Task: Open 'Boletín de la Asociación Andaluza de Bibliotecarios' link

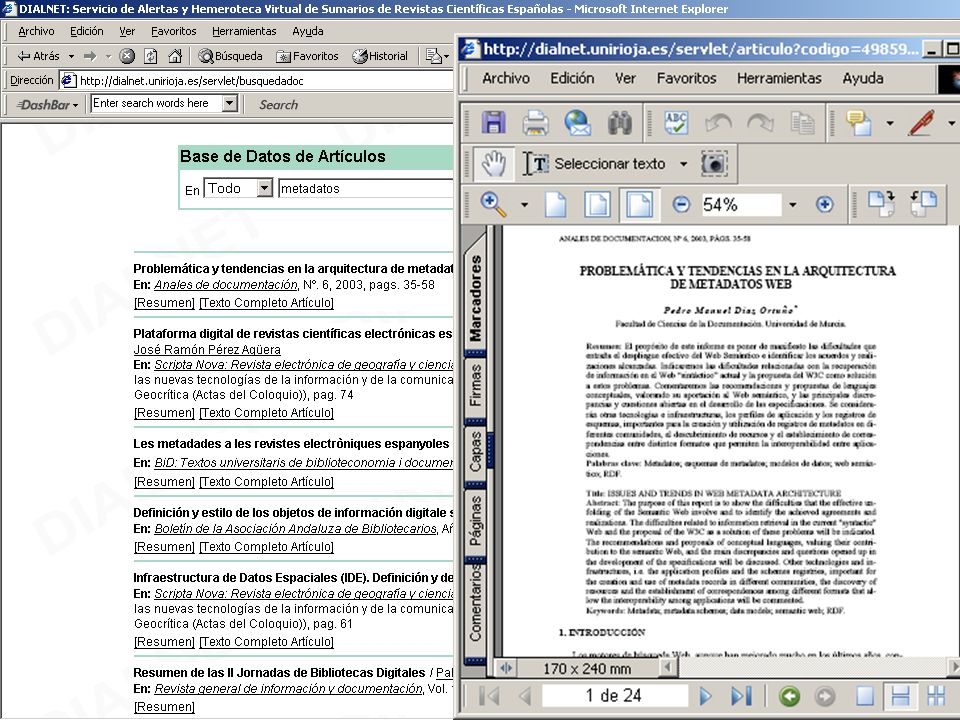Action: click(295, 528)
